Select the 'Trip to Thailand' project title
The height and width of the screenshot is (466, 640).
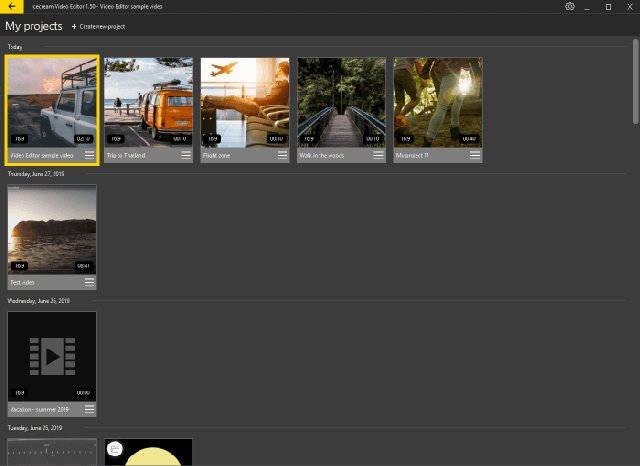click(x=126, y=155)
